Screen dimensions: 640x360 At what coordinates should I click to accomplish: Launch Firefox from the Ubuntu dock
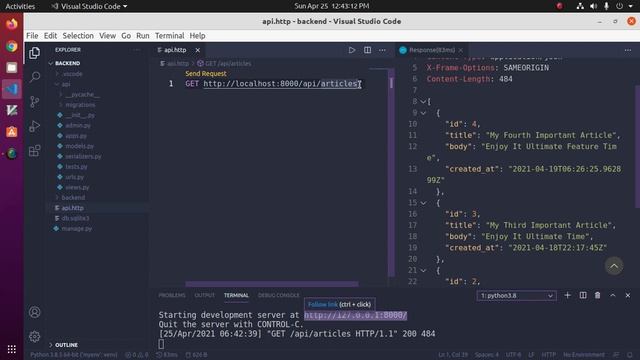(x=12, y=24)
